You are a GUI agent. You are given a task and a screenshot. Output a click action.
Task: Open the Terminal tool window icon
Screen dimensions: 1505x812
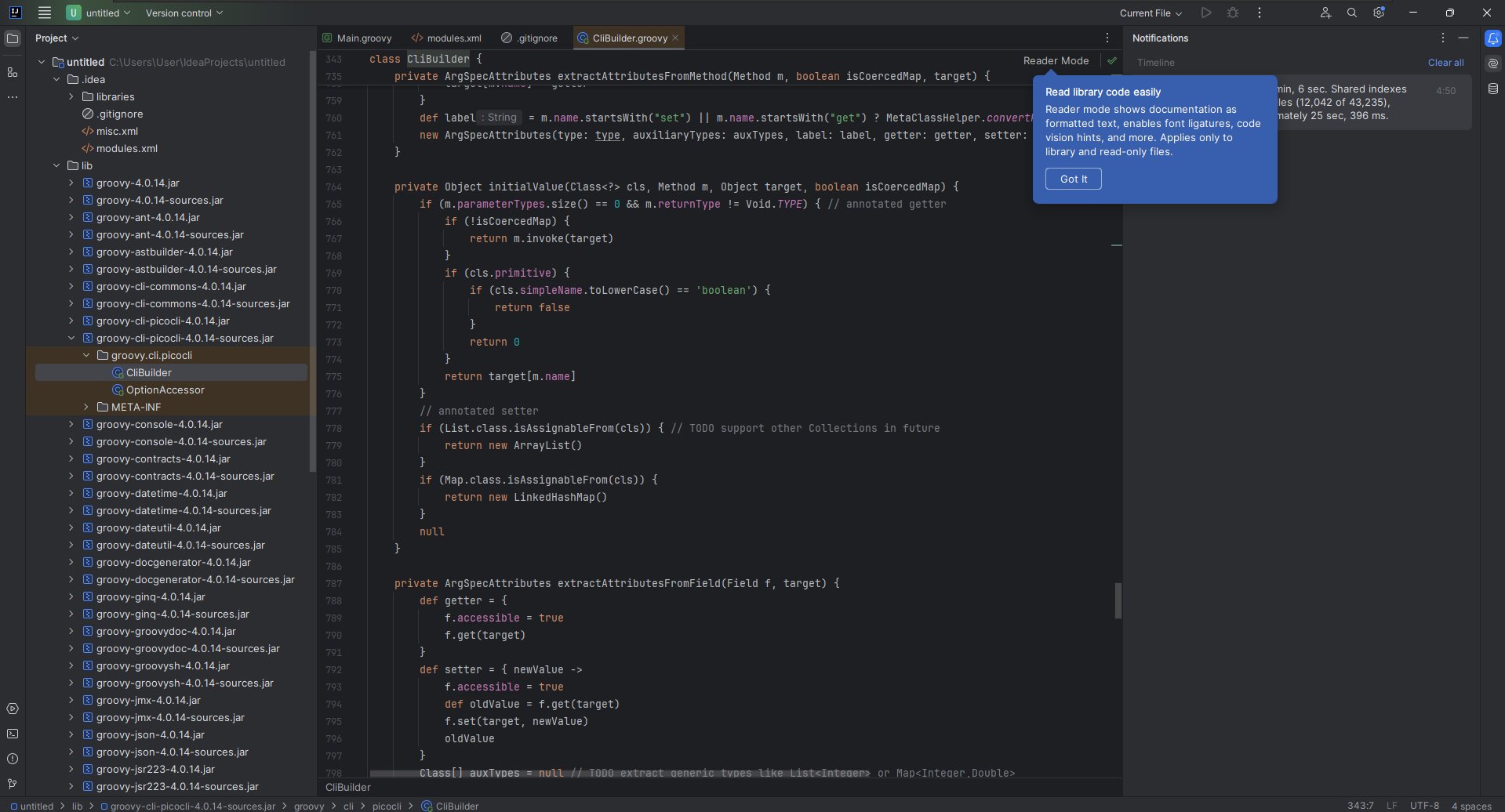(x=13, y=734)
